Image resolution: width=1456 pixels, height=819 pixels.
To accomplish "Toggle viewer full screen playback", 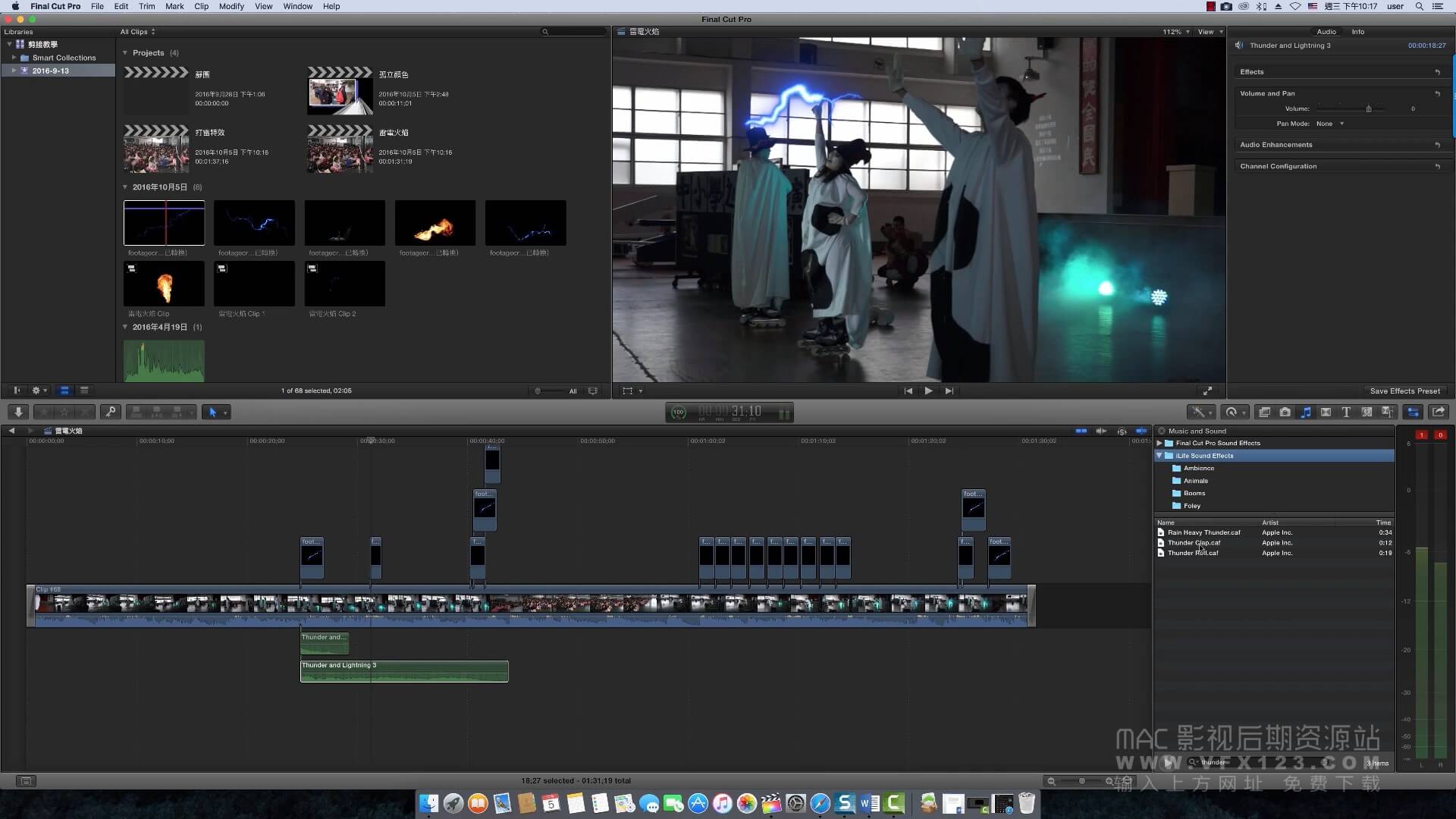I will tap(1207, 391).
